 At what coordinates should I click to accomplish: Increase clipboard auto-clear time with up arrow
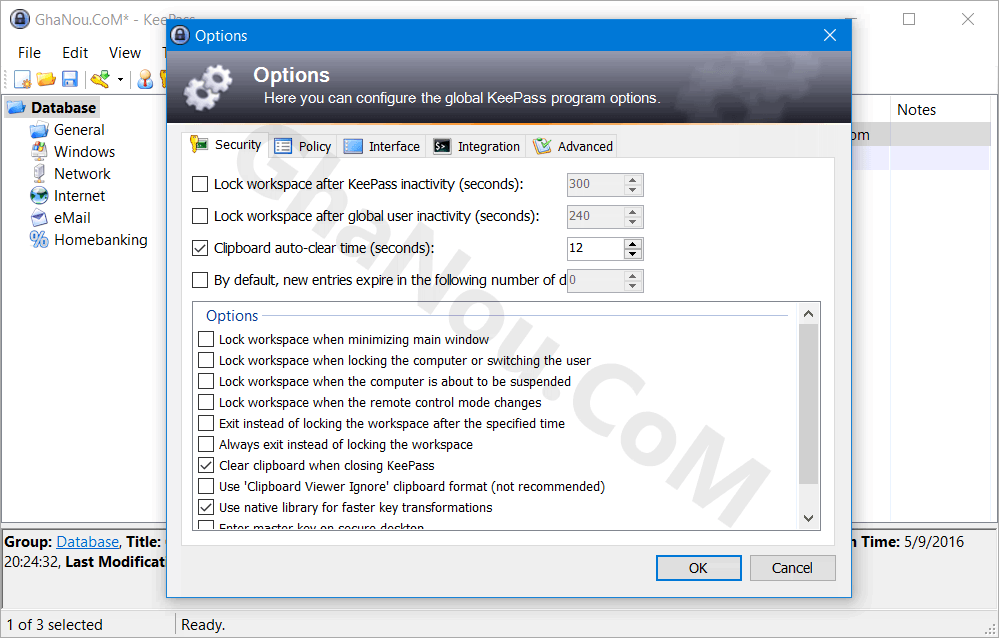click(x=633, y=243)
